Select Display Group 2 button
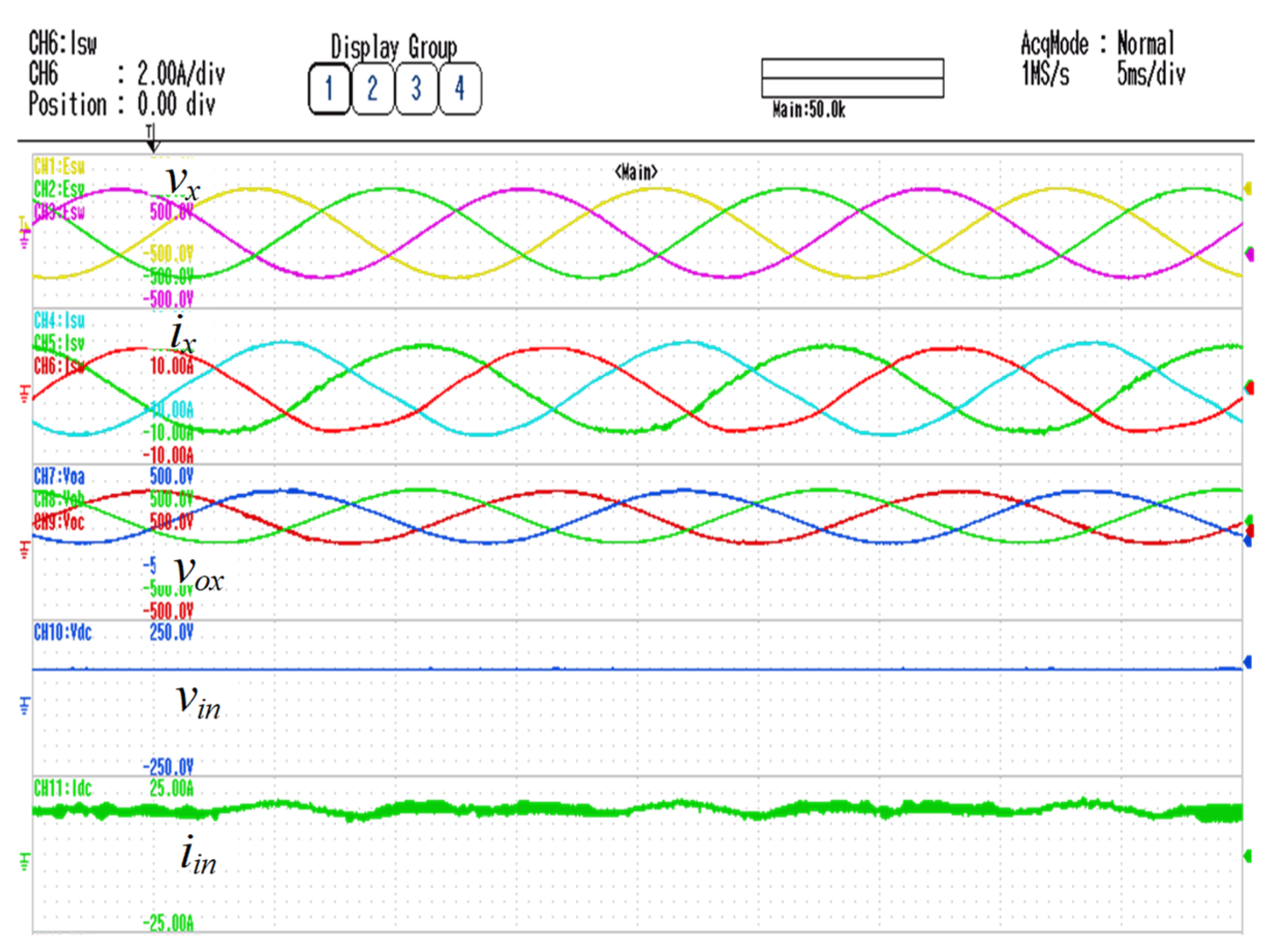 [x=373, y=89]
